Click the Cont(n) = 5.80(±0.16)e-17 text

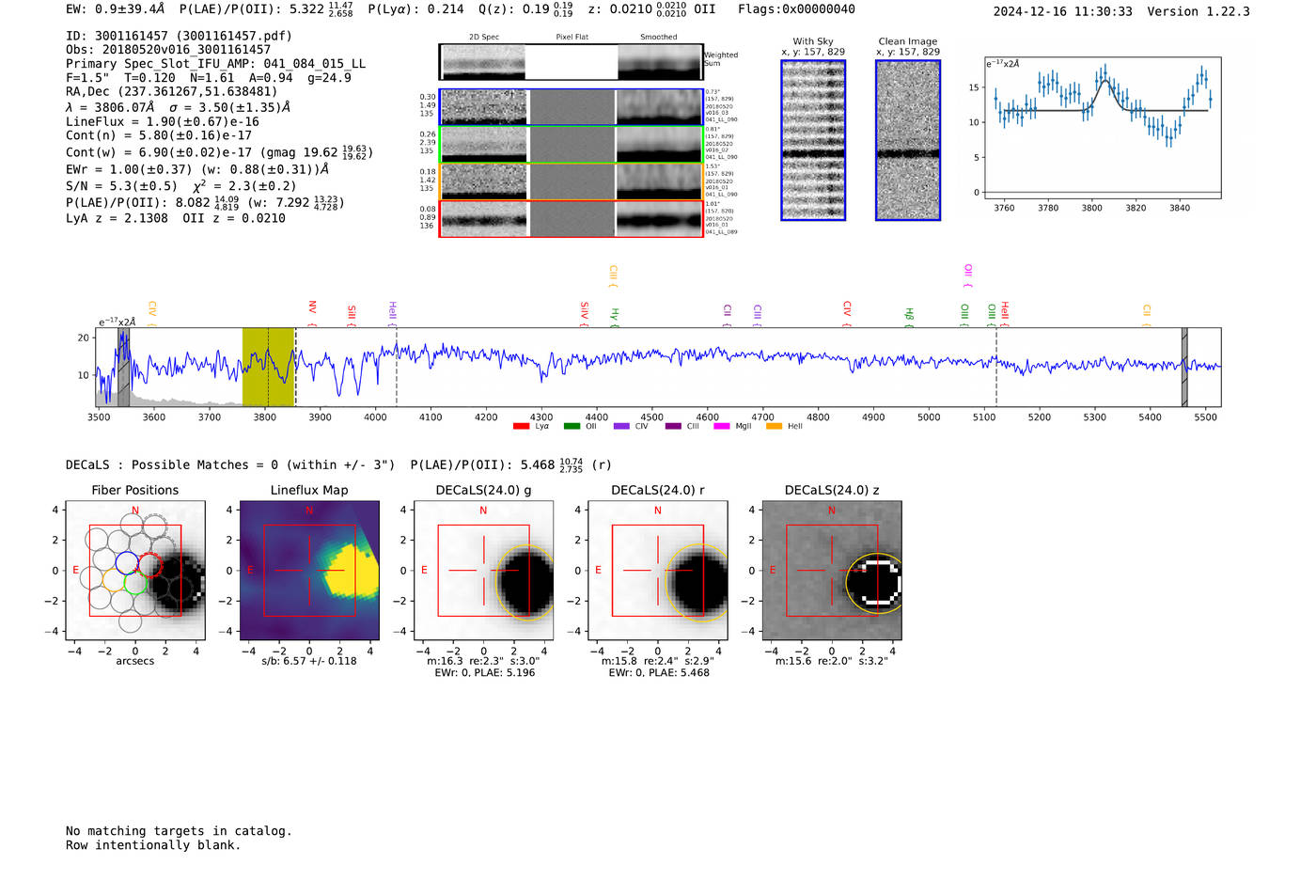[158, 135]
